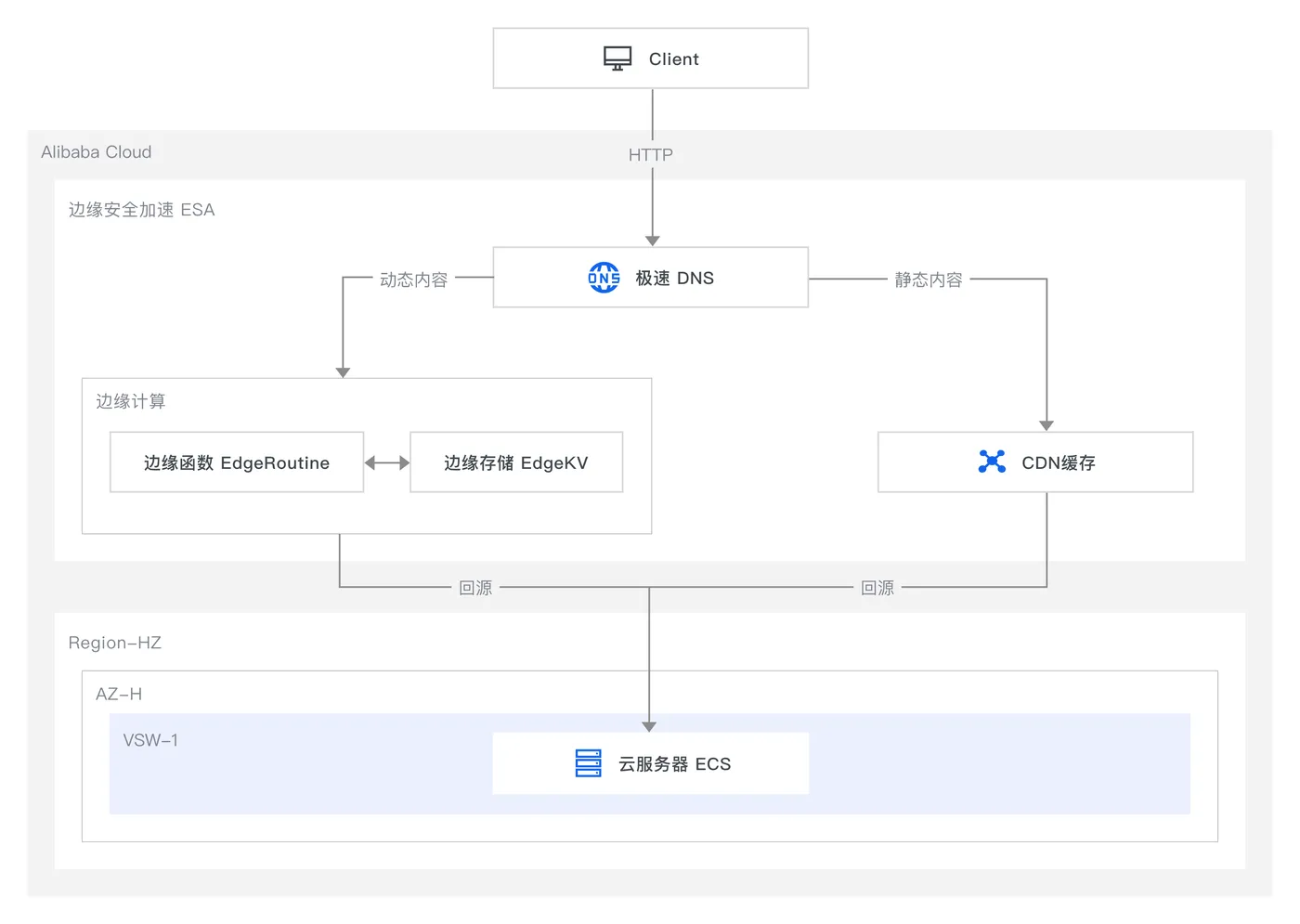The image size is (1300, 924).
Task: Click the double-headed arrow between EdgeRoutine and EdgeKV
Action: 386,462
